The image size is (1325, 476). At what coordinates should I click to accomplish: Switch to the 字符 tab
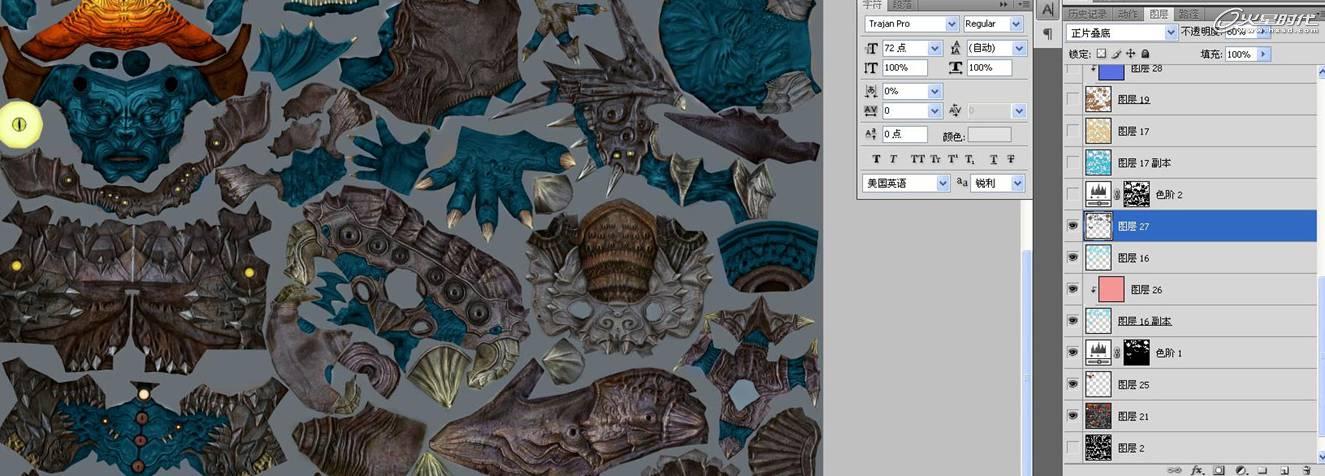(872, 5)
